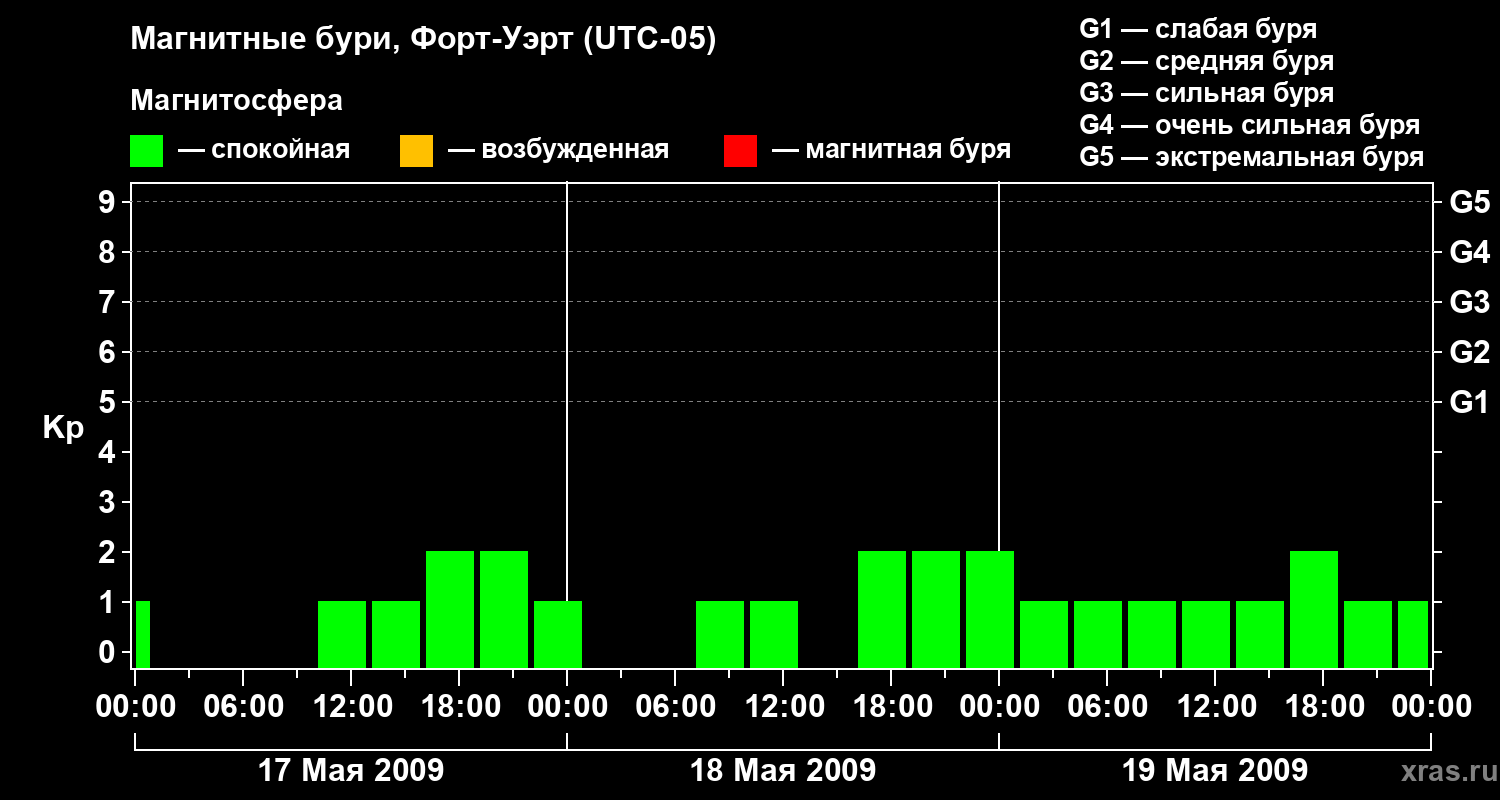The image size is (1500, 800).
Task: Click the Kp axis label
Action: tap(63, 429)
